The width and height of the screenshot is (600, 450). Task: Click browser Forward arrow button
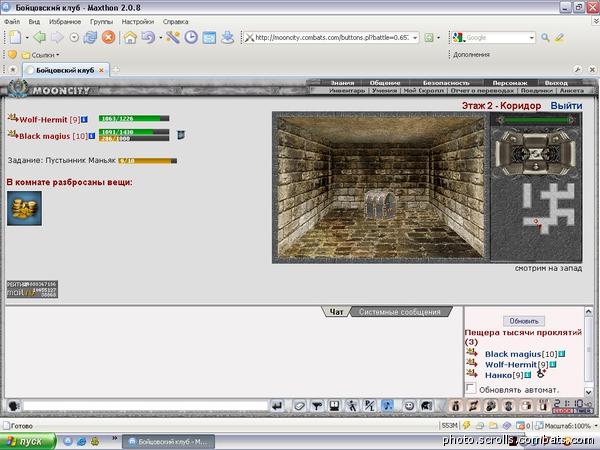tap(57, 37)
